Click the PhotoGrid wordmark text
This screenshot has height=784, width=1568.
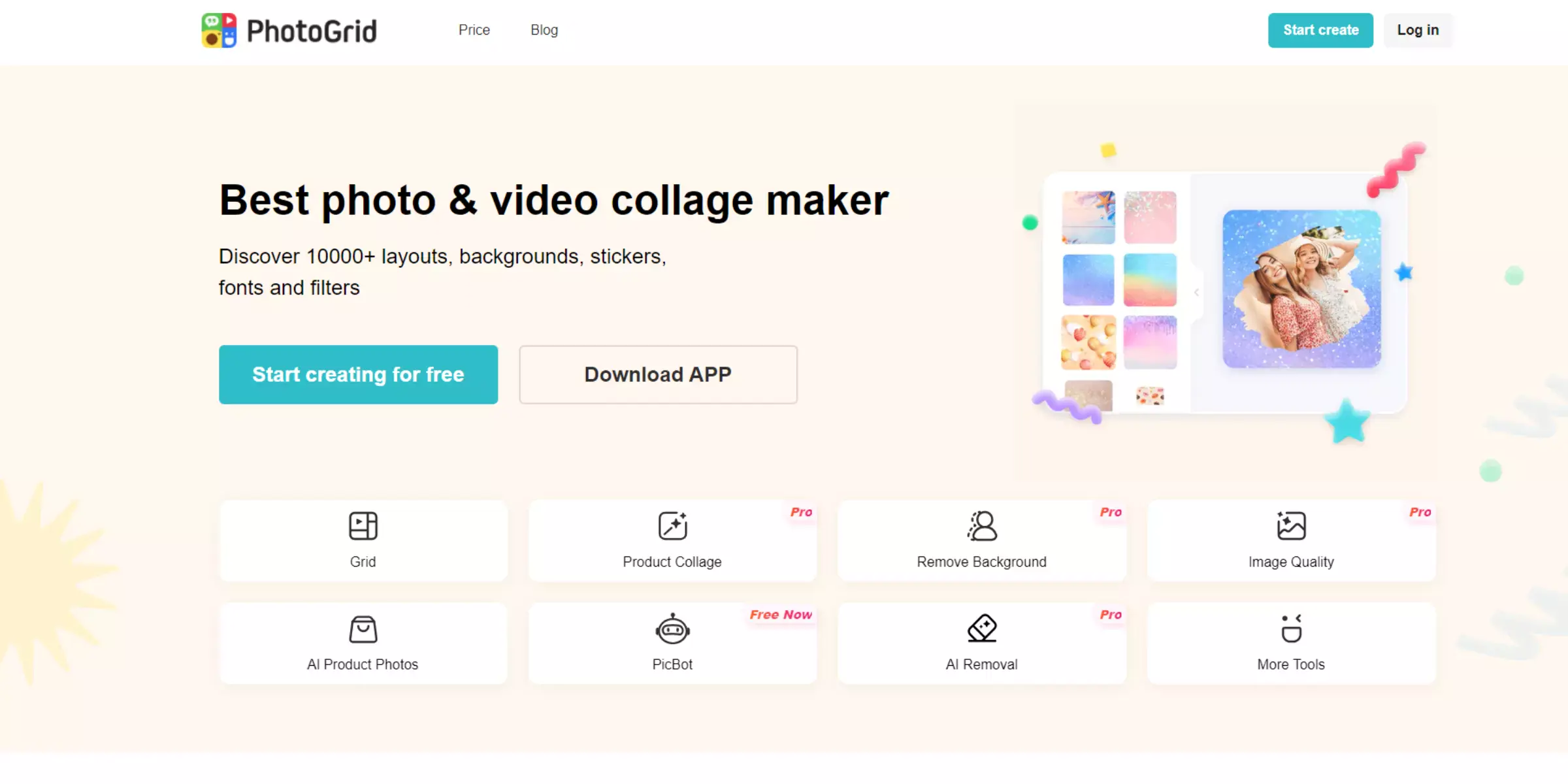point(312,31)
